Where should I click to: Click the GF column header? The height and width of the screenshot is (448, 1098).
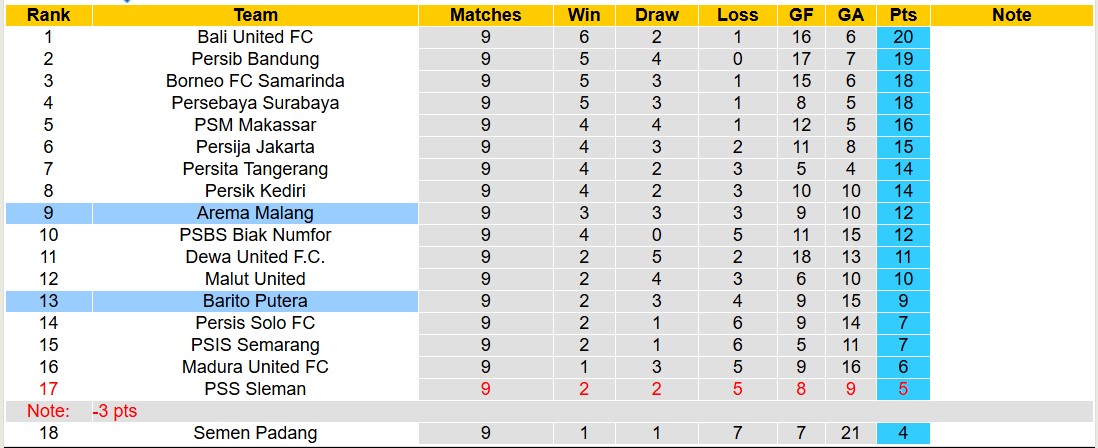(x=800, y=15)
